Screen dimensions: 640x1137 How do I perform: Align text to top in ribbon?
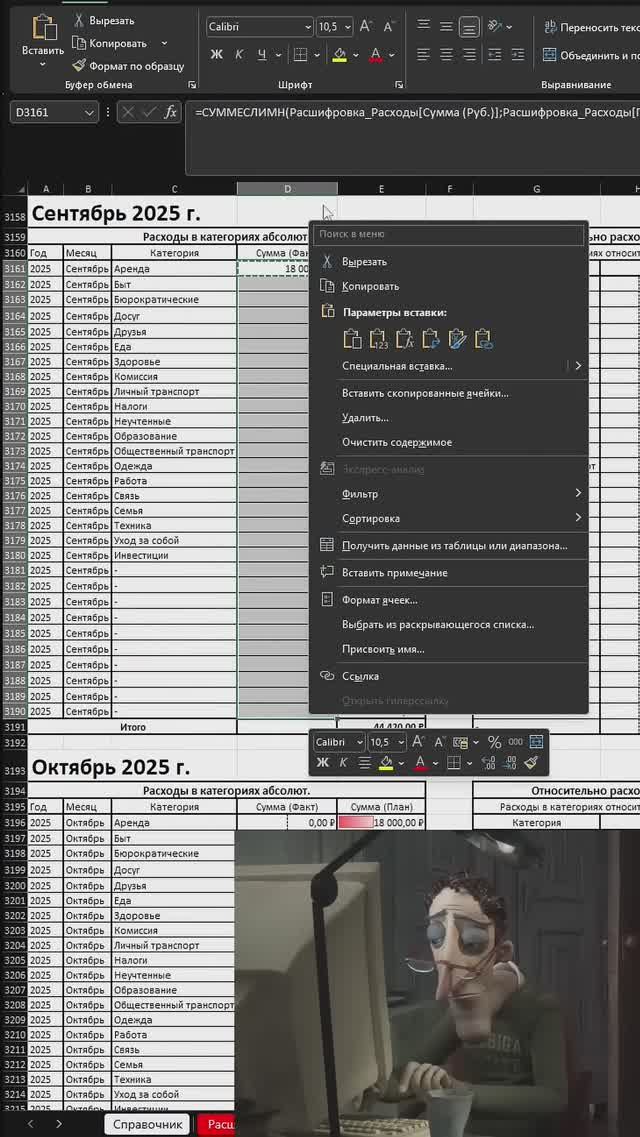click(x=424, y=27)
